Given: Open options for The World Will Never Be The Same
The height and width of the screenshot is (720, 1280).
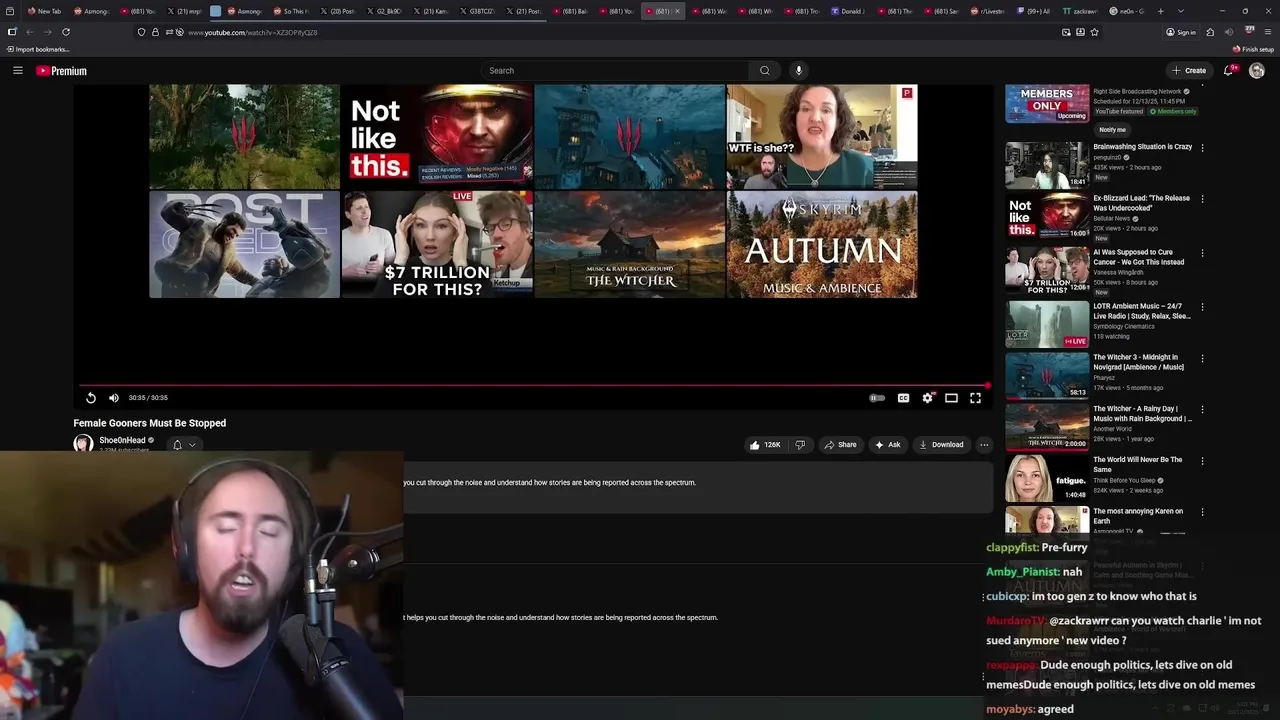Looking at the screenshot, I should coord(1202,461).
